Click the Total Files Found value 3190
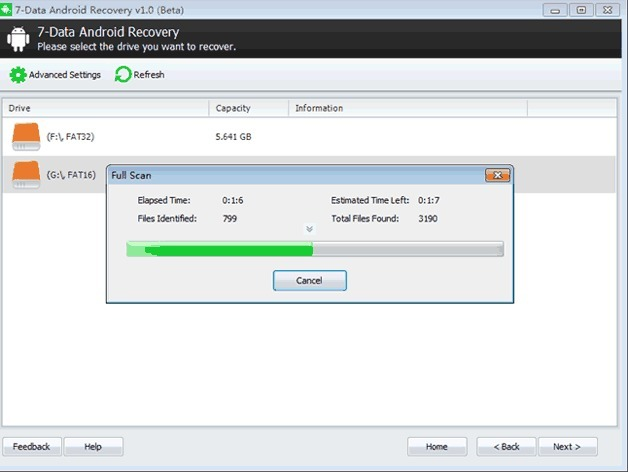 click(x=428, y=219)
